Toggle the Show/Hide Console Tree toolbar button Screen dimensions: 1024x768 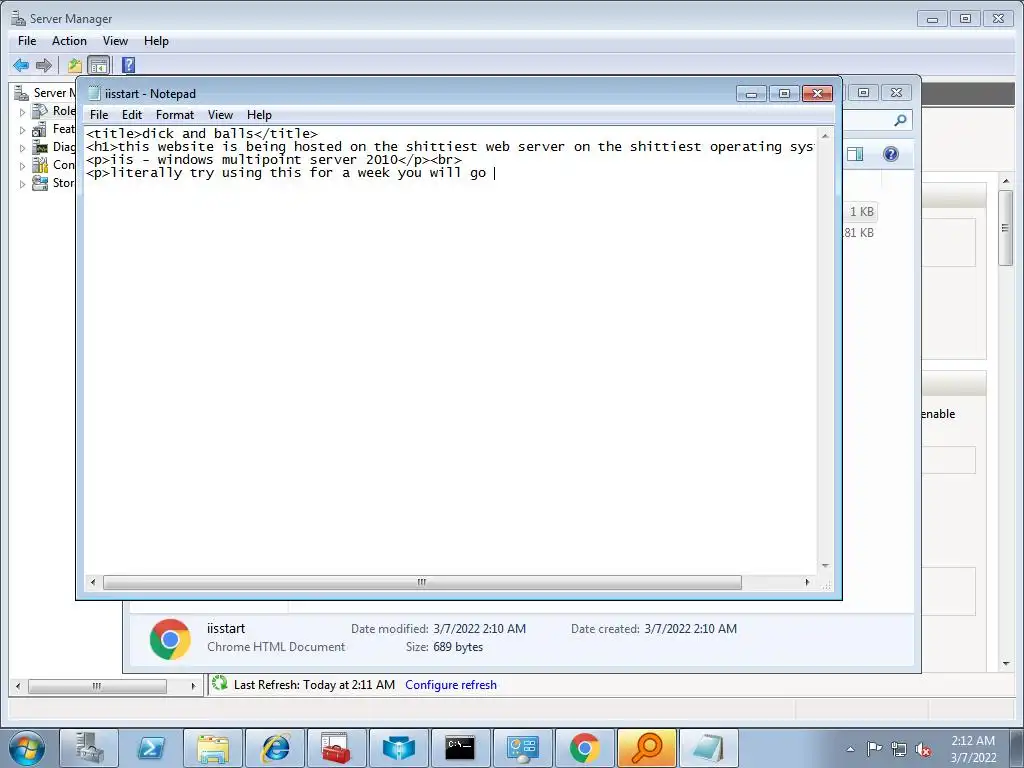99,65
